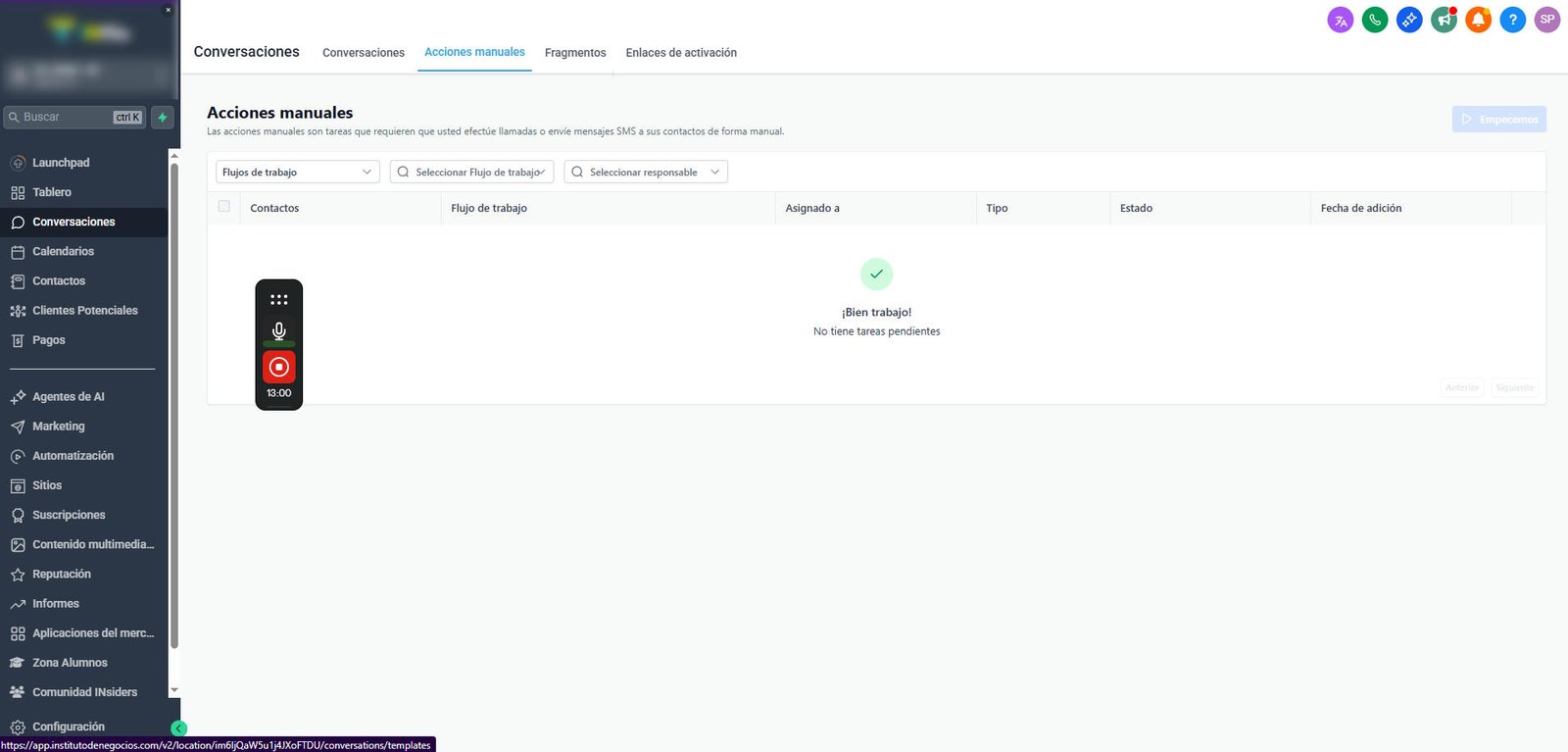Click the Anterior pagination button
Image resolution: width=1568 pixels, height=752 pixels.
coord(1462,388)
